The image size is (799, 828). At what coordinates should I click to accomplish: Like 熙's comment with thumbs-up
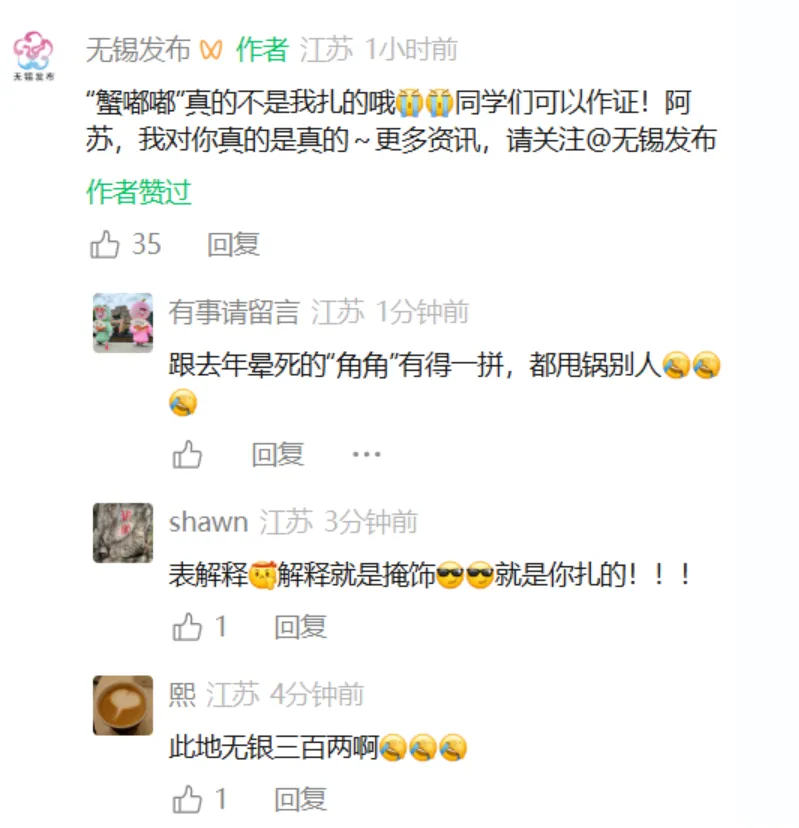click(x=187, y=799)
